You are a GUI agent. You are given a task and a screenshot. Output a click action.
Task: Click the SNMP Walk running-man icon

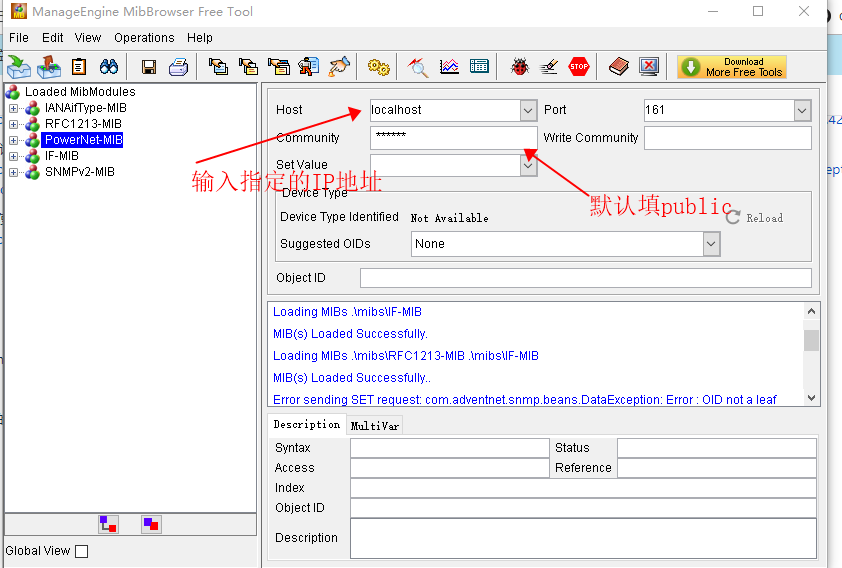point(309,67)
